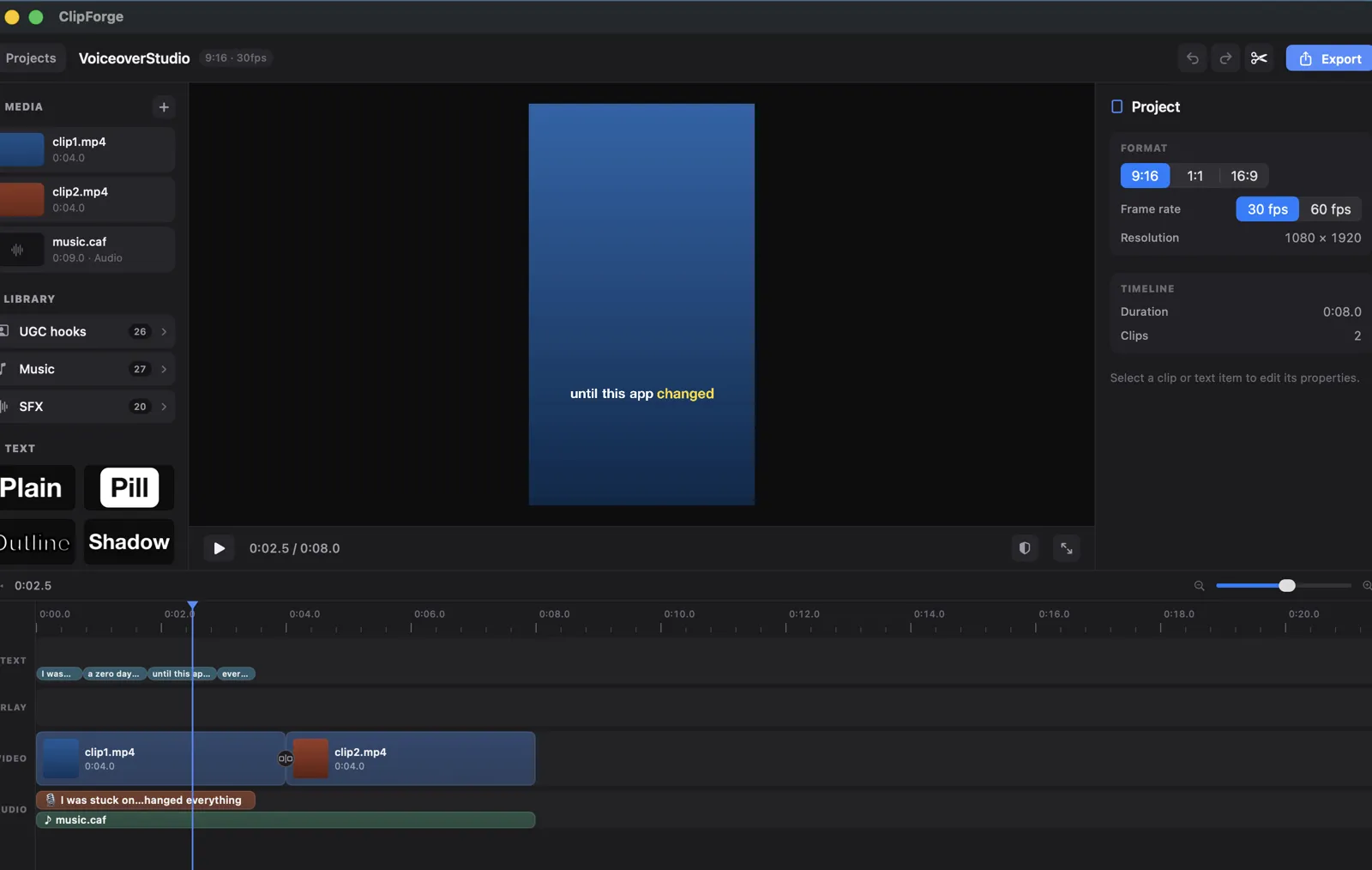
Task: Click the Project panel icon
Action: click(1116, 106)
